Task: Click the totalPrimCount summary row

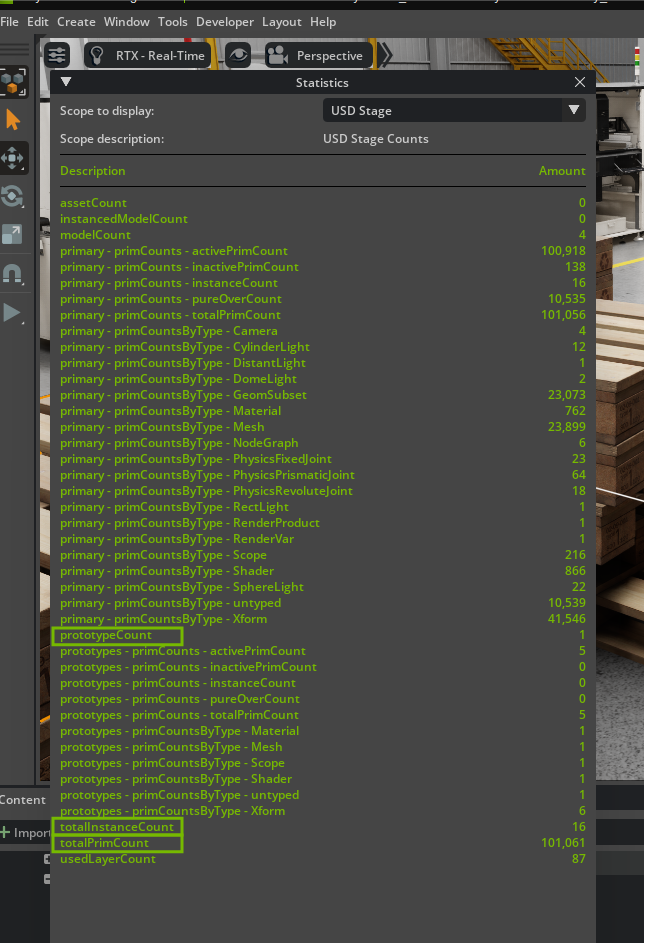Action: [323, 843]
